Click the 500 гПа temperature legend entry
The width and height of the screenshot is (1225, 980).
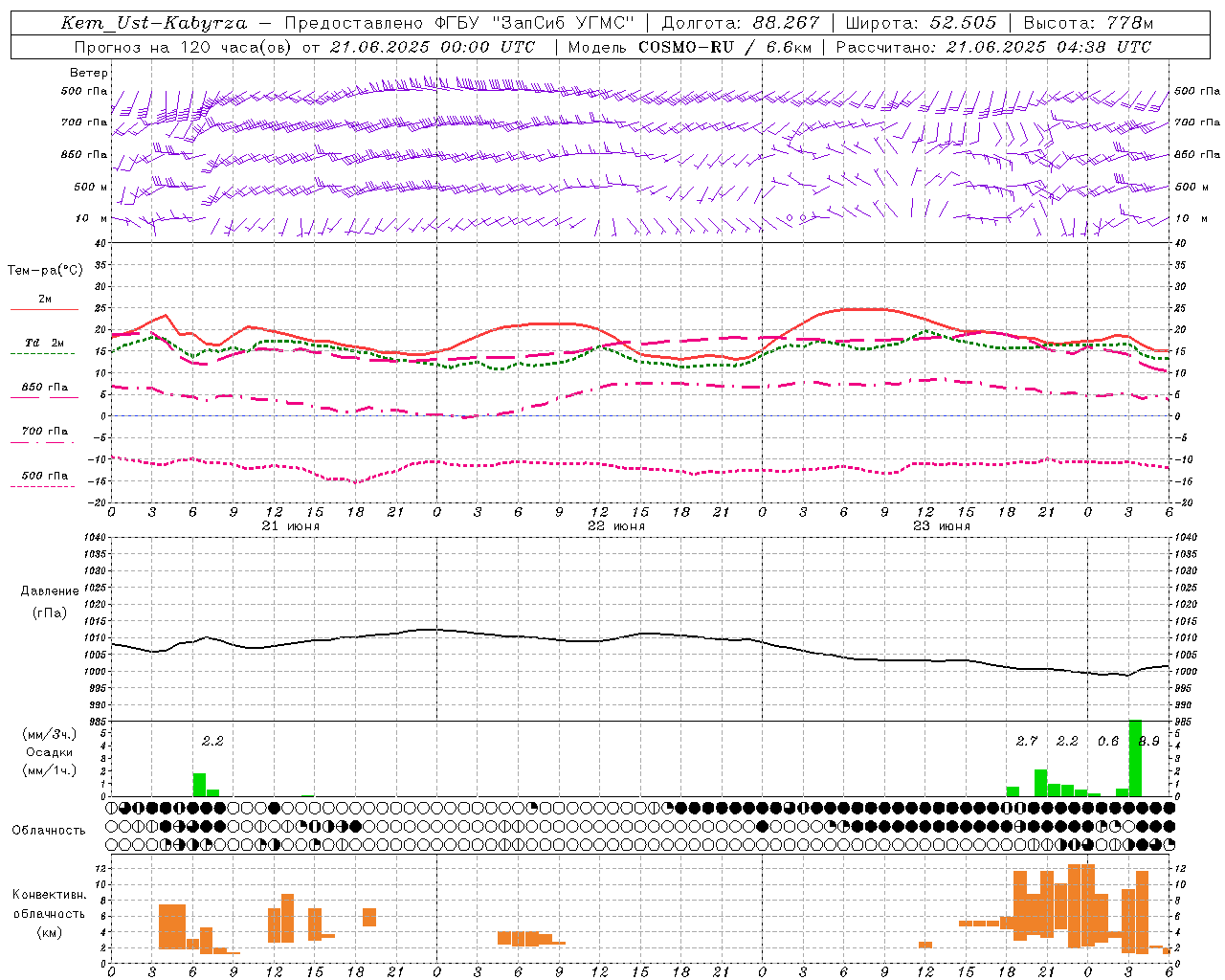point(45,476)
